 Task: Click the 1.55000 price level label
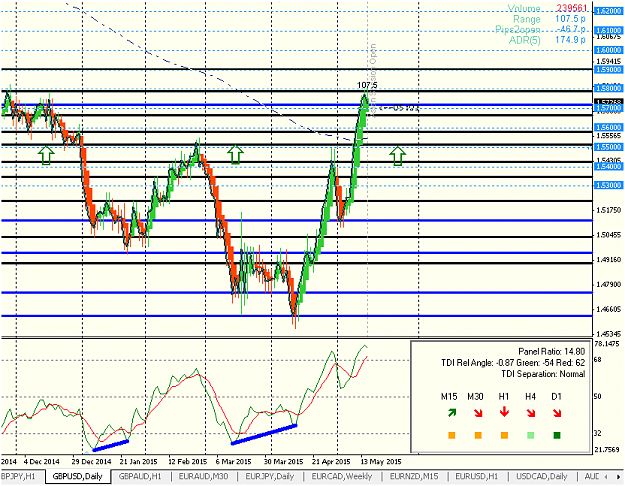coord(608,147)
